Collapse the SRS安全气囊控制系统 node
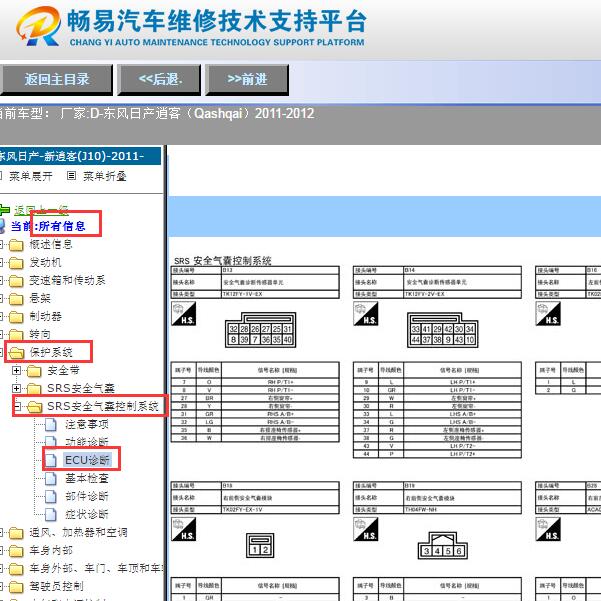The height and width of the screenshot is (601, 601). point(16,406)
